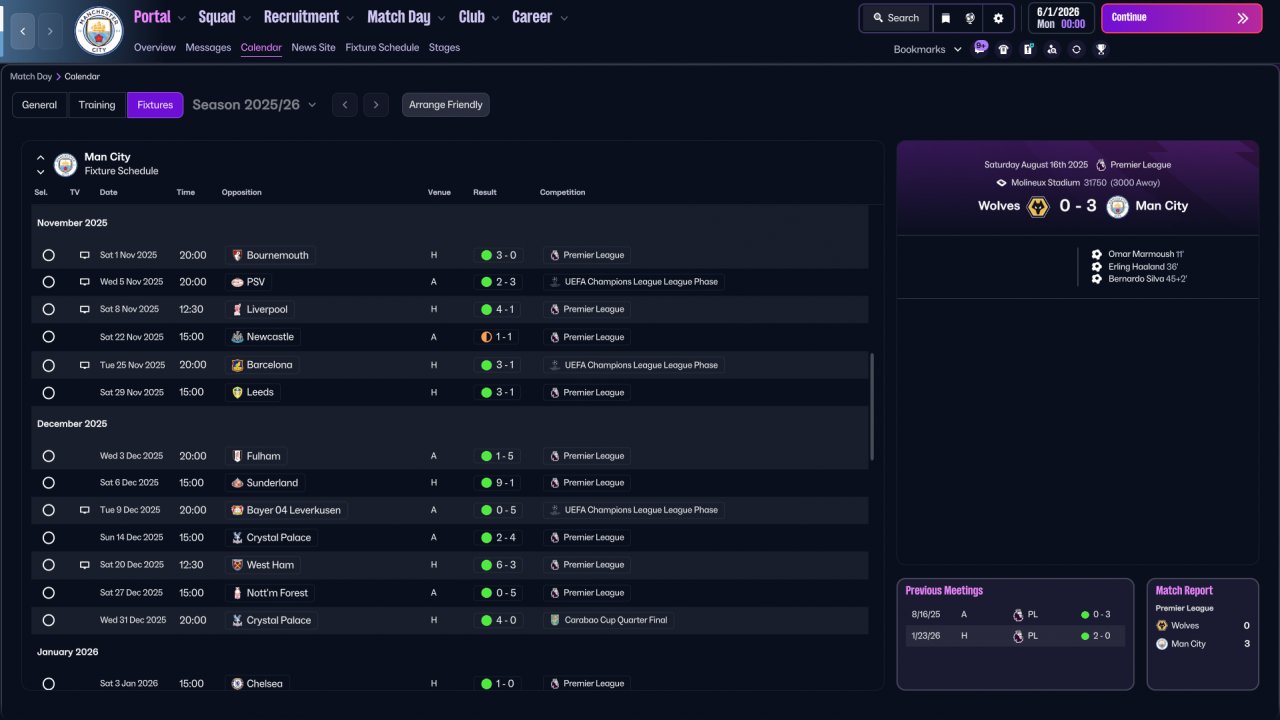Click the Wolves crest in the match scoreline
Image resolution: width=1280 pixels, height=720 pixels.
[x=1038, y=207]
